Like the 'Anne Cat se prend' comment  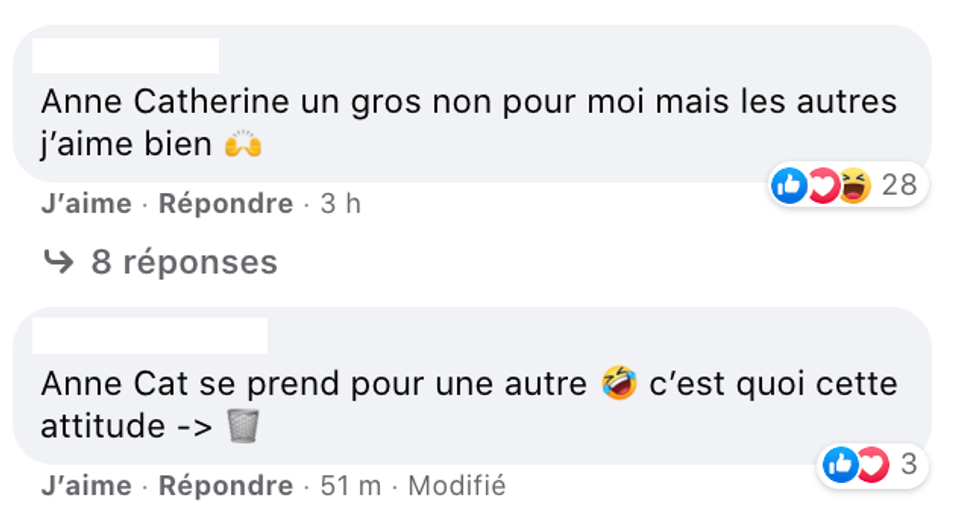point(86,486)
